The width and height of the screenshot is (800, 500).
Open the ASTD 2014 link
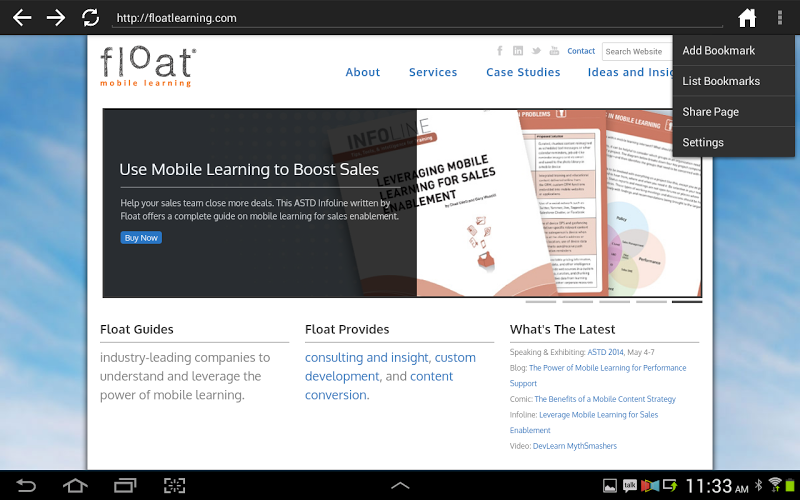[605, 352]
